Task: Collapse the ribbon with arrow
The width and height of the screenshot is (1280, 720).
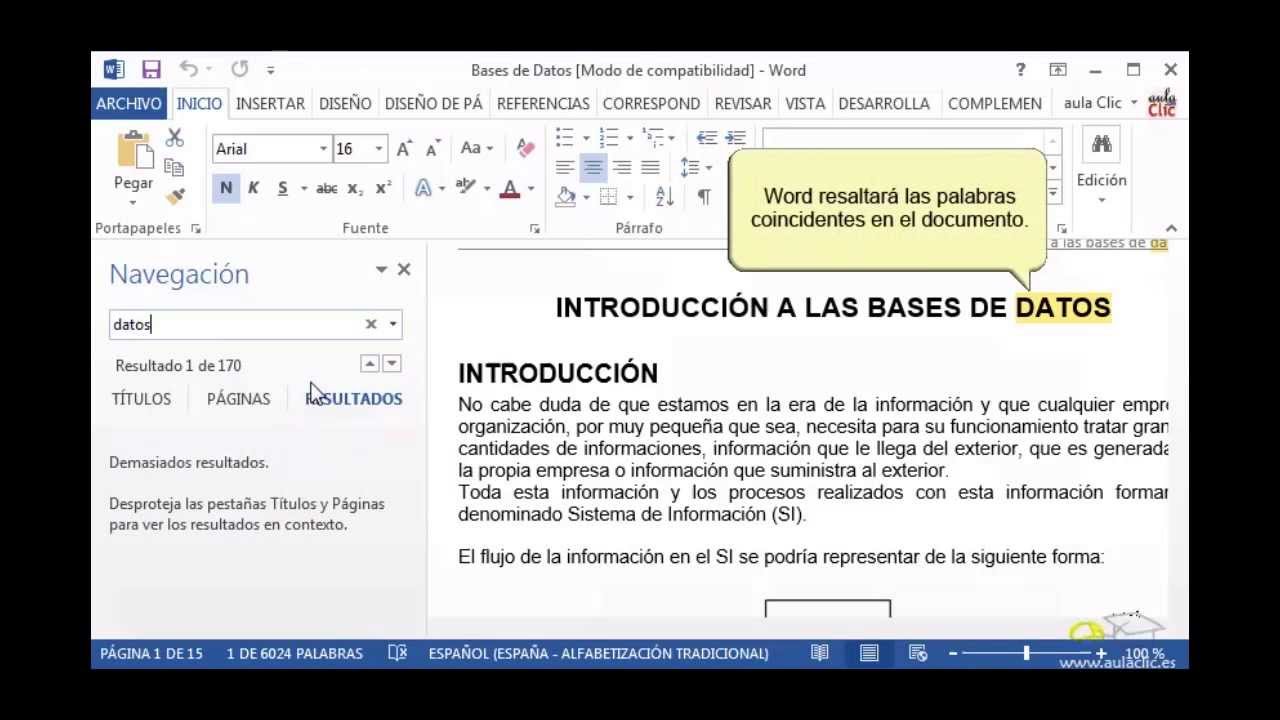Action: [1171, 229]
